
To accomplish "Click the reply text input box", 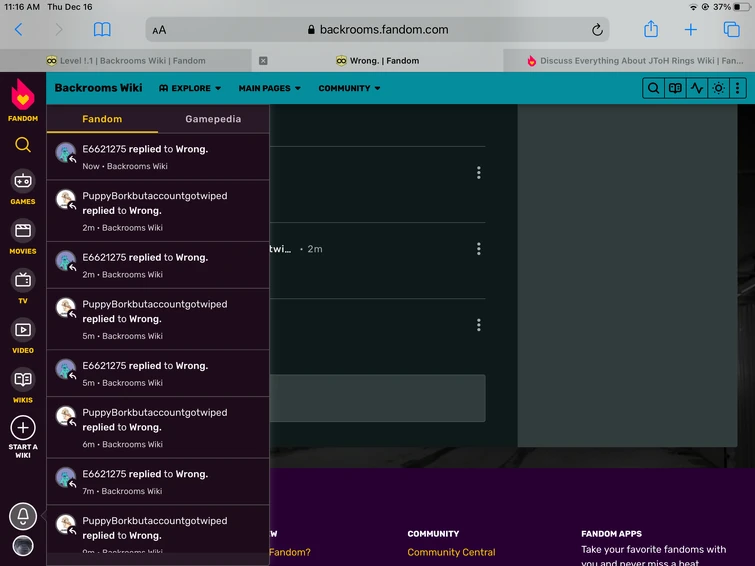I will (x=378, y=398).
